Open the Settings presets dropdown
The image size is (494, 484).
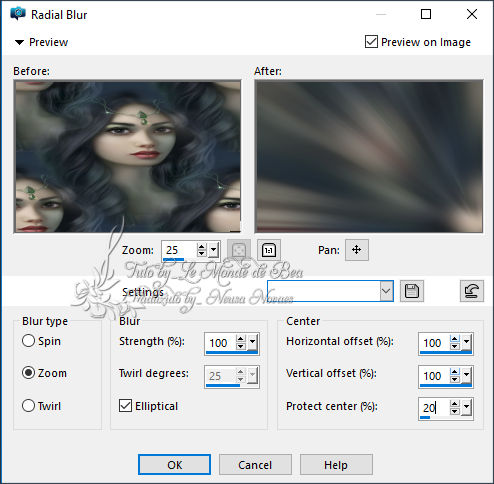point(386,291)
